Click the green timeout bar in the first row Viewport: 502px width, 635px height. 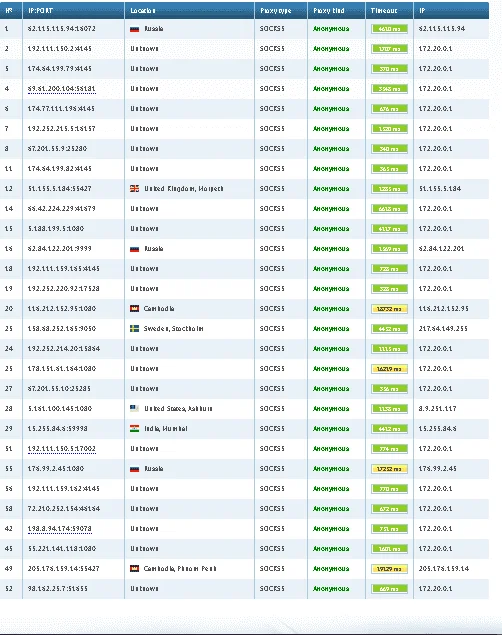pos(389,29)
